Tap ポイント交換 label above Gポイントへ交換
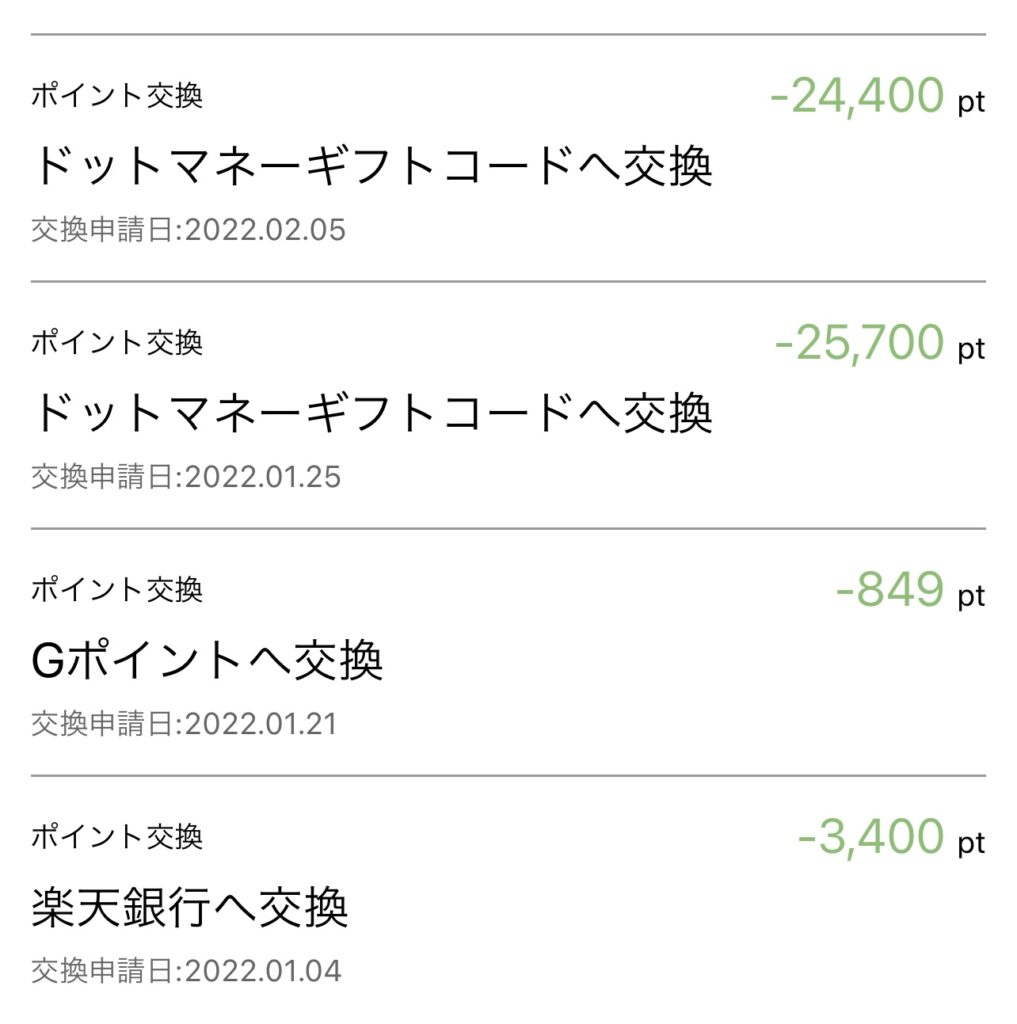Viewport: 1017px width, 1024px height. click(x=117, y=589)
